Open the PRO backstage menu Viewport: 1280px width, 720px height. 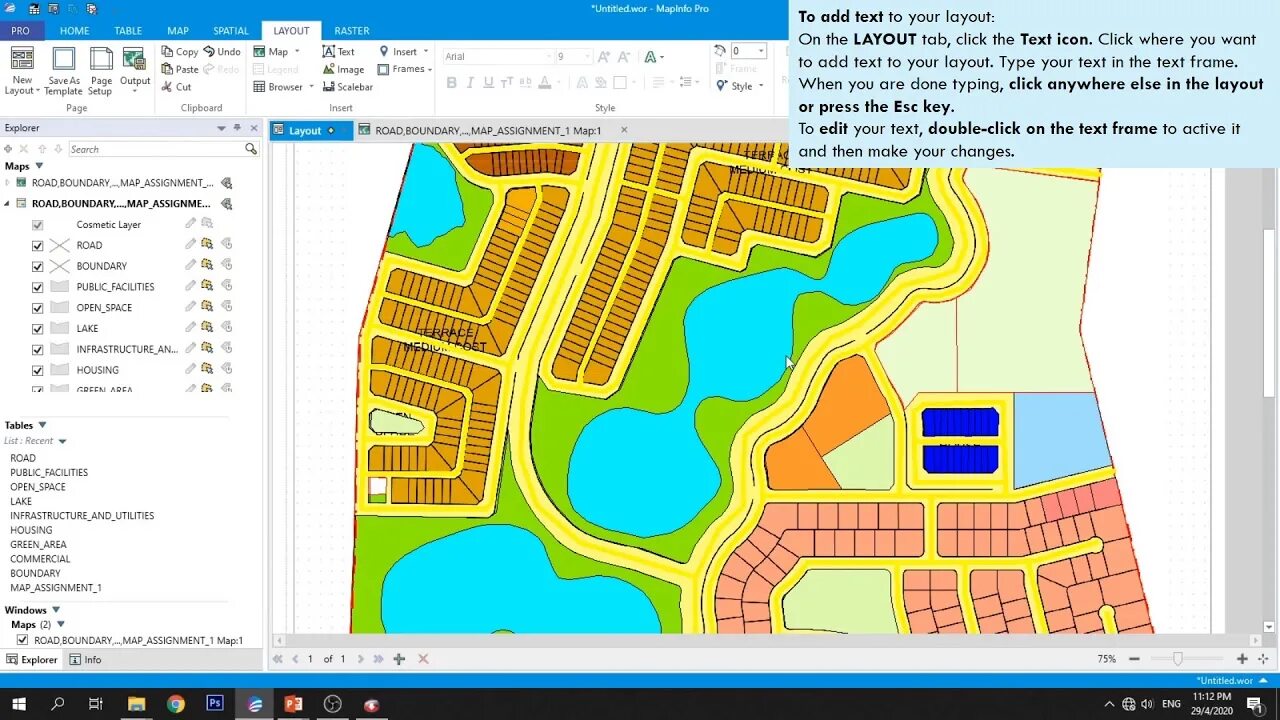[20, 31]
